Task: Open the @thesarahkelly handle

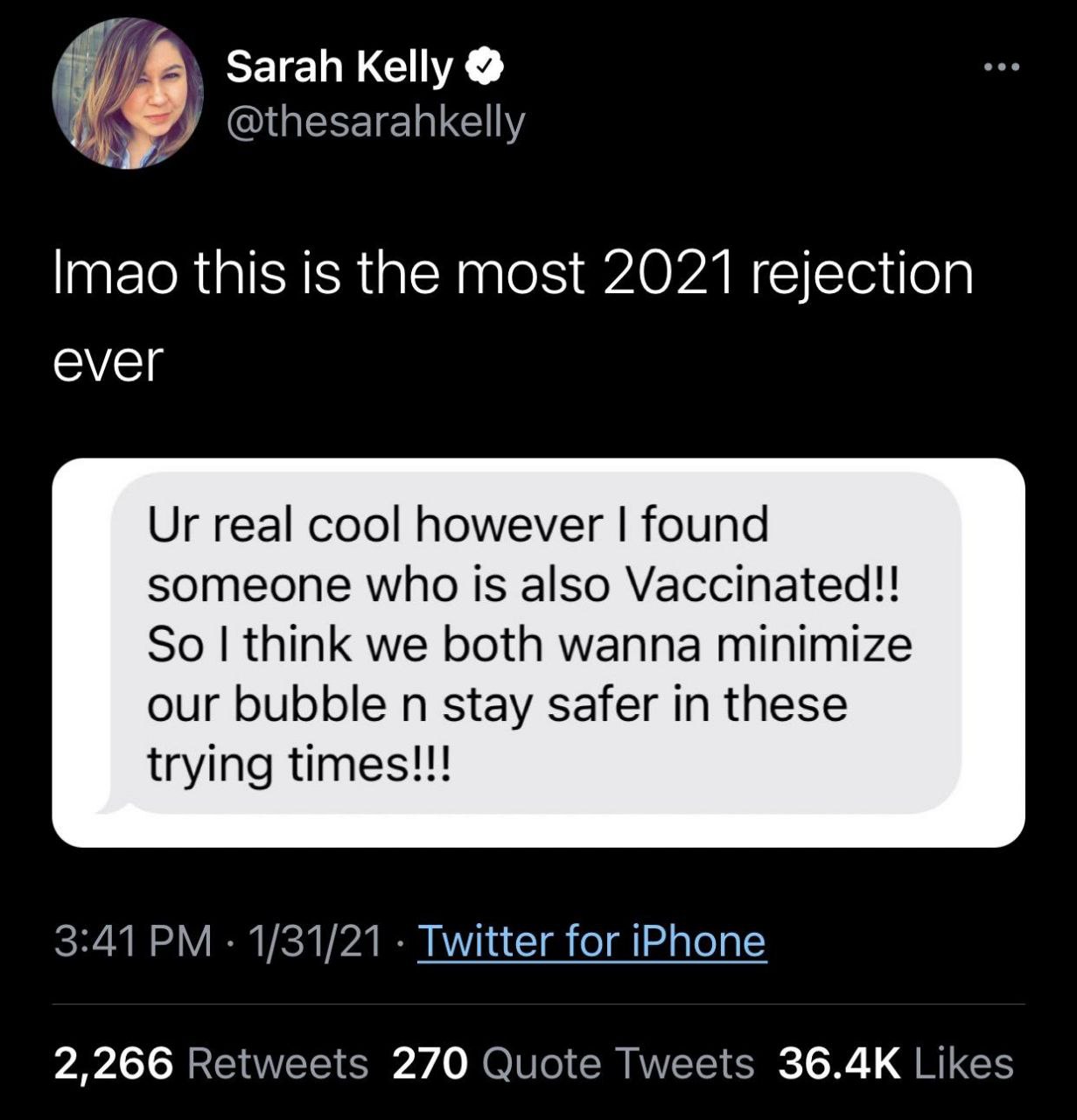Action: 375,122
